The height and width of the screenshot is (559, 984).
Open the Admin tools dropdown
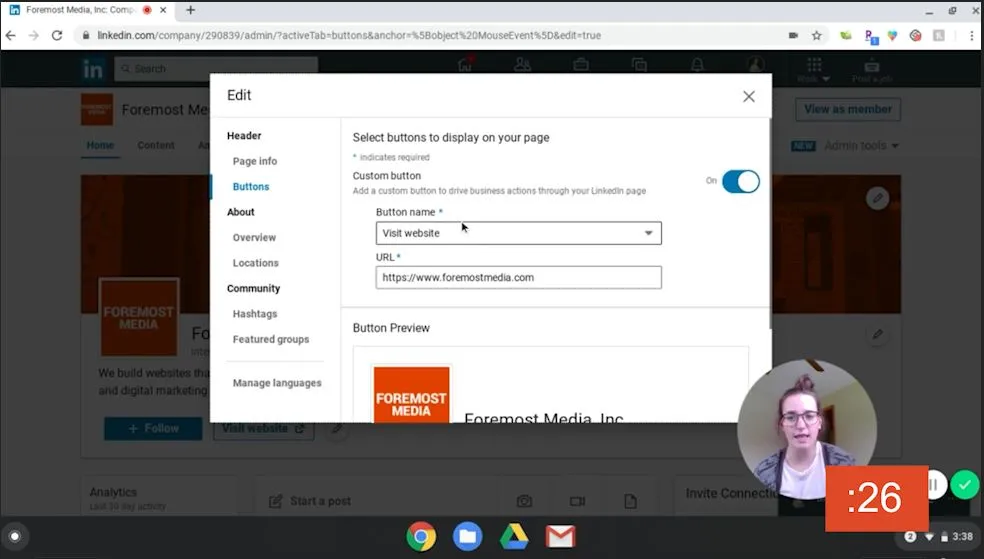860,146
